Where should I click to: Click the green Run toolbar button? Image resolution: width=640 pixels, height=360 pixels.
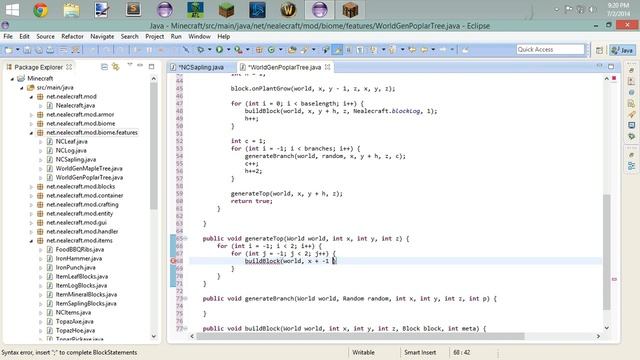point(219,50)
